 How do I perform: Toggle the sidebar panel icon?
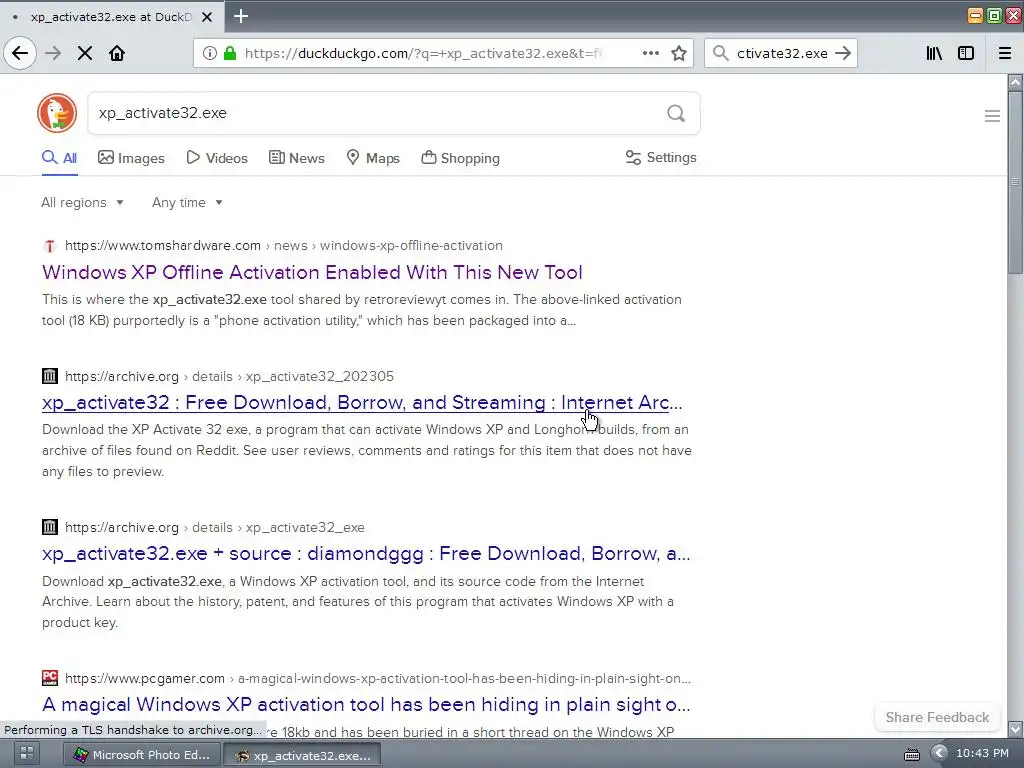click(x=966, y=53)
